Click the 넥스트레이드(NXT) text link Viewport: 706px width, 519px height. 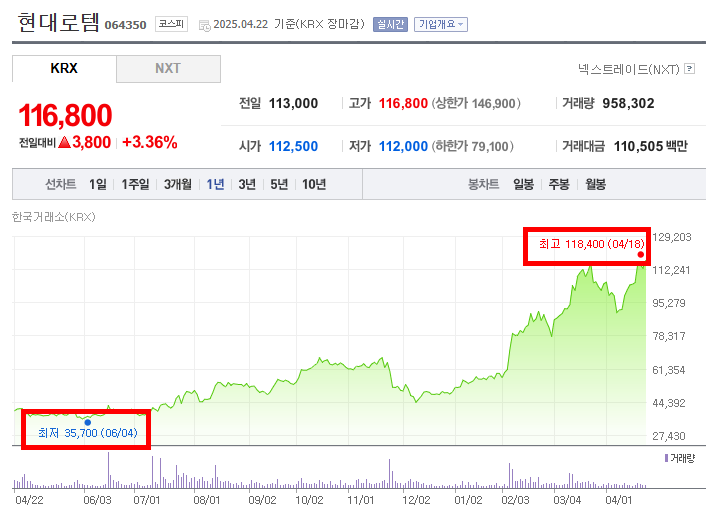pos(629,69)
